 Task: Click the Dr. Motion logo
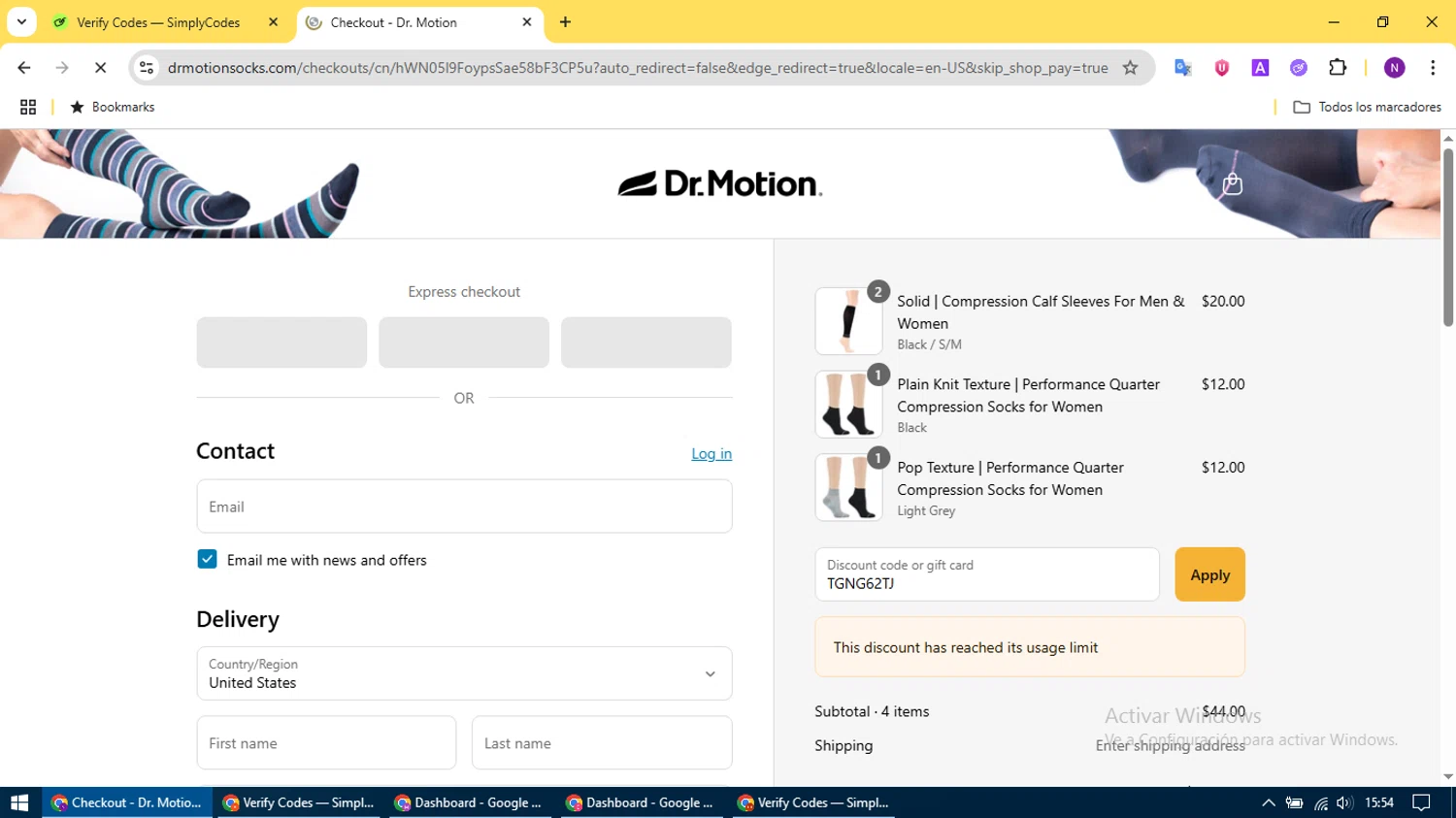[720, 183]
